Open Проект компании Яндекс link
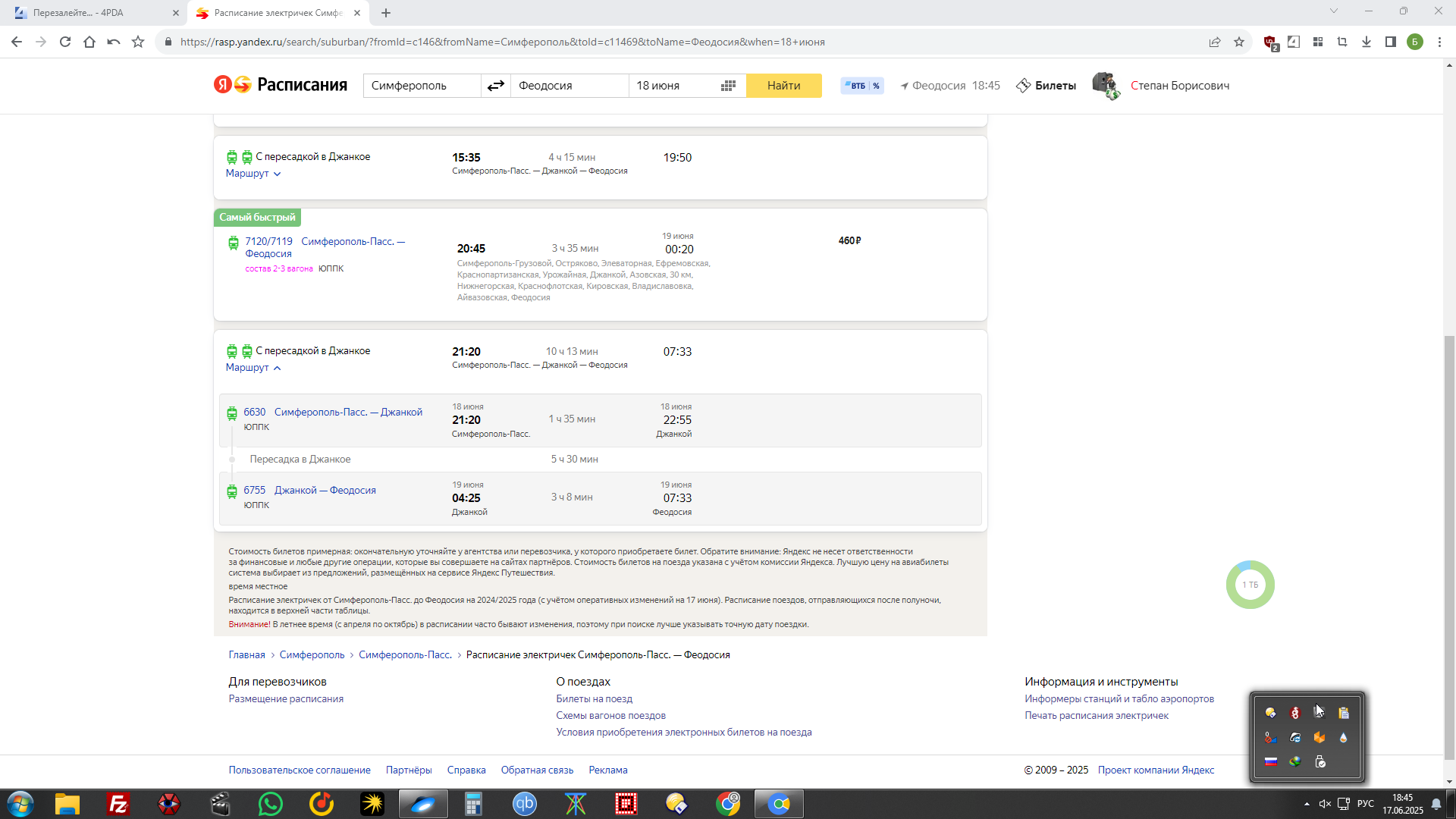Viewport: 1456px width, 819px height. point(1156,770)
